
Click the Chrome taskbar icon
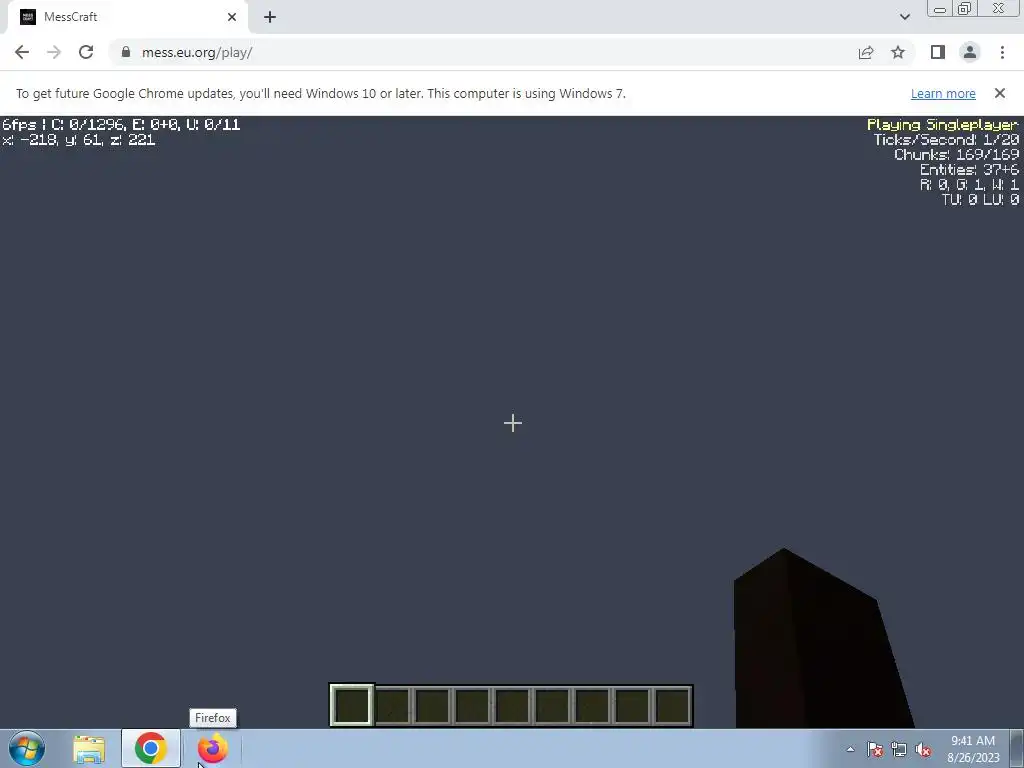coord(150,748)
